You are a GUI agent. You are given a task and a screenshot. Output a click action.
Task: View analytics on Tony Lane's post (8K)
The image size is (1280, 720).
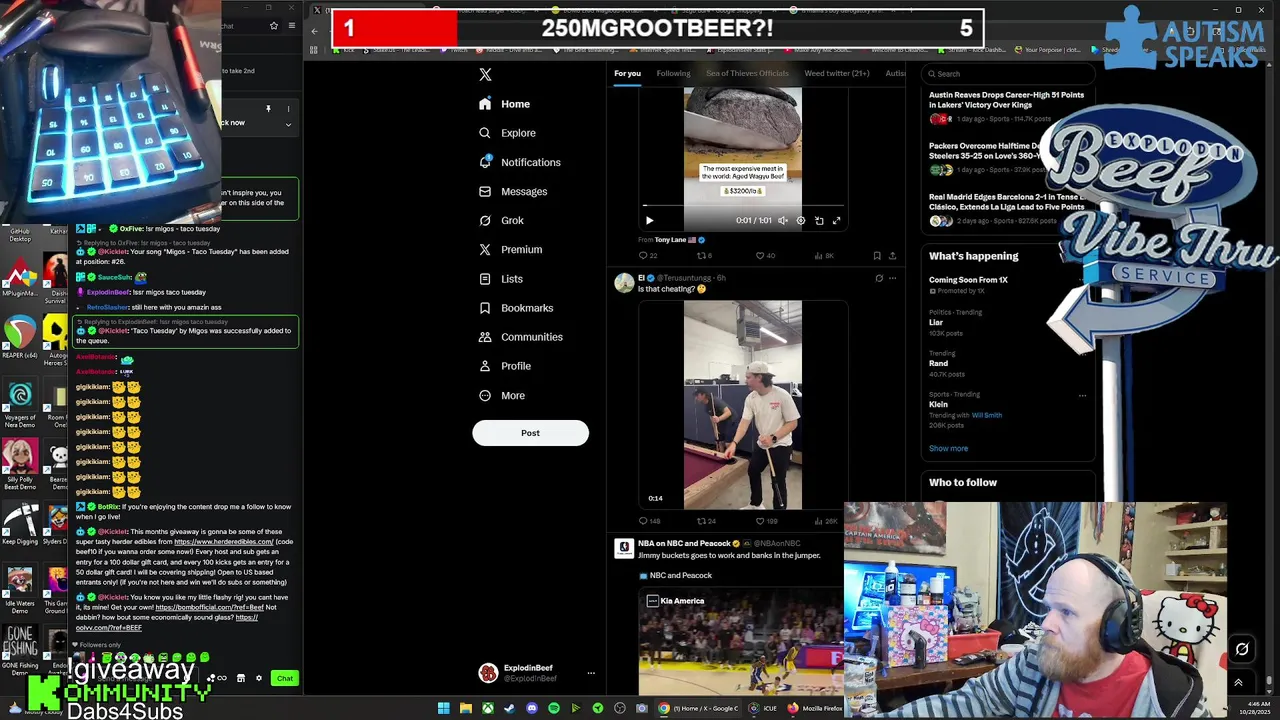coord(824,256)
